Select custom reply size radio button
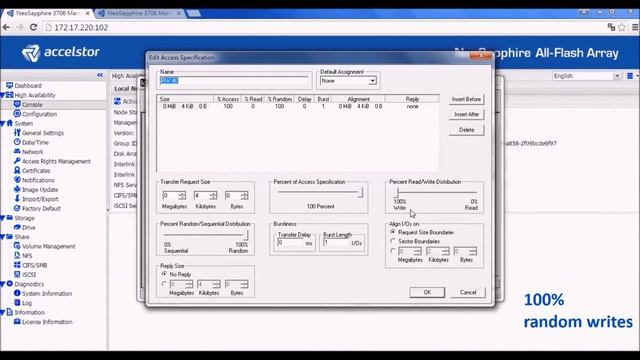The image size is (640, 360). (x=164, y=284)
